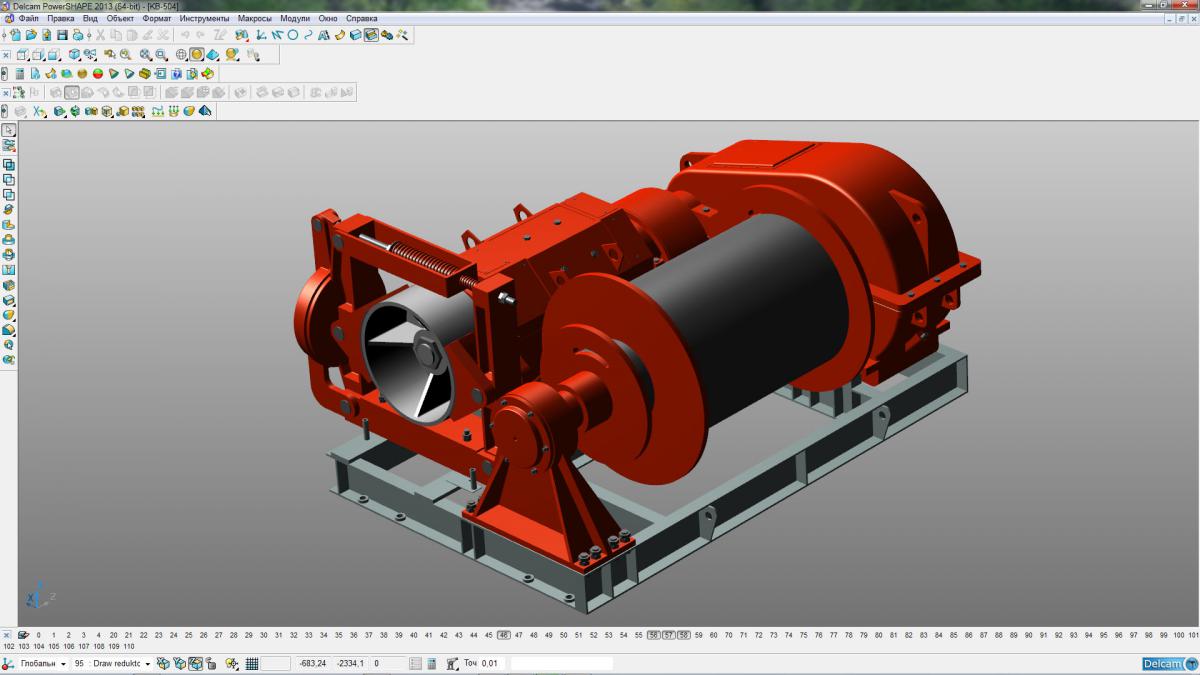This screenshot has height=675, width=1200.
Task: Expand the intelligent cursor options in status bar
Action: click(x=238, y=669)
